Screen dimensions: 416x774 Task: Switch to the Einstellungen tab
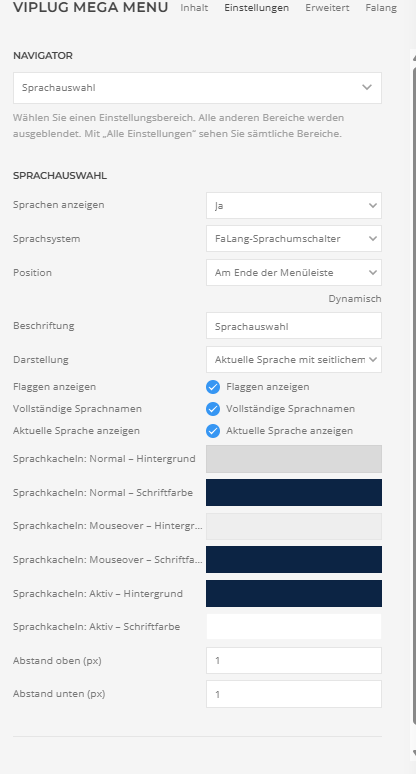click(257, 8)
